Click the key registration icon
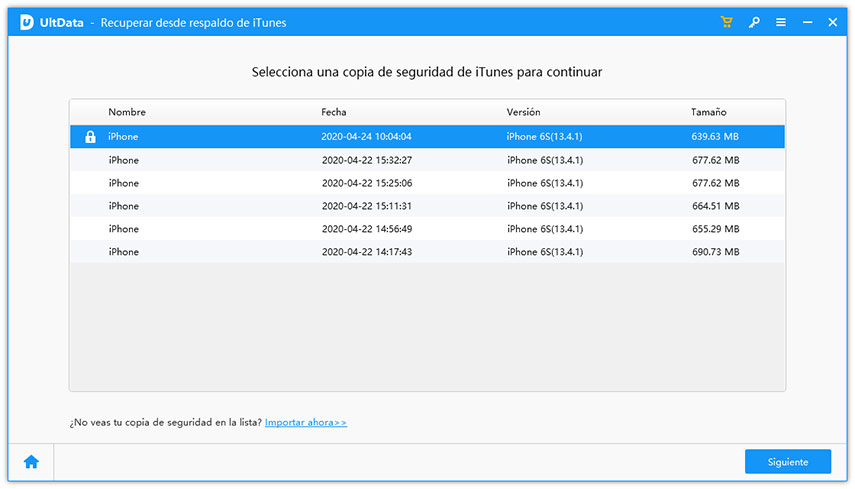The image size is (855, 489). click(754, 22)
